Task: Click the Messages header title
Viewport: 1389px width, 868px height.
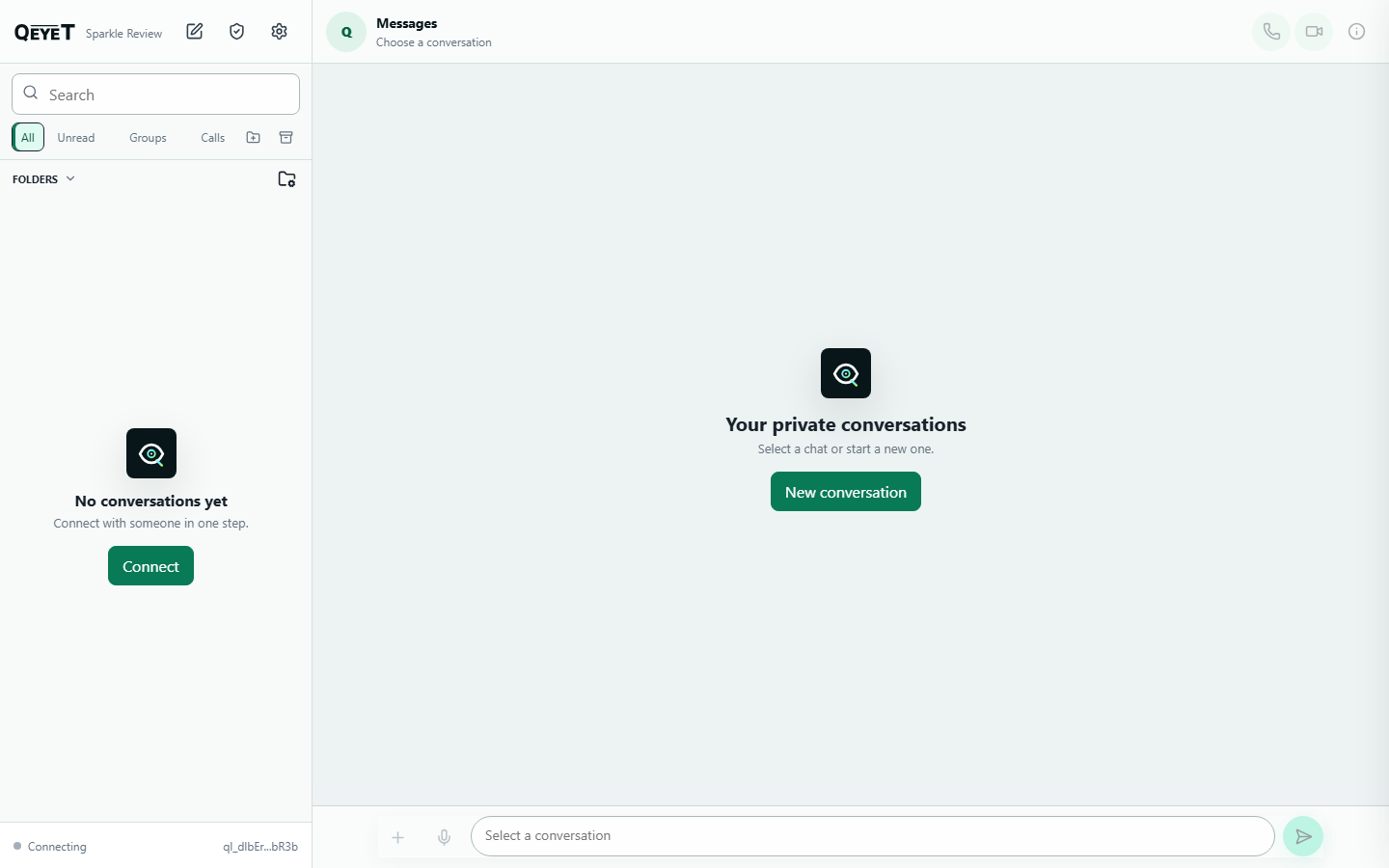Action: click(x=406, y=23)
